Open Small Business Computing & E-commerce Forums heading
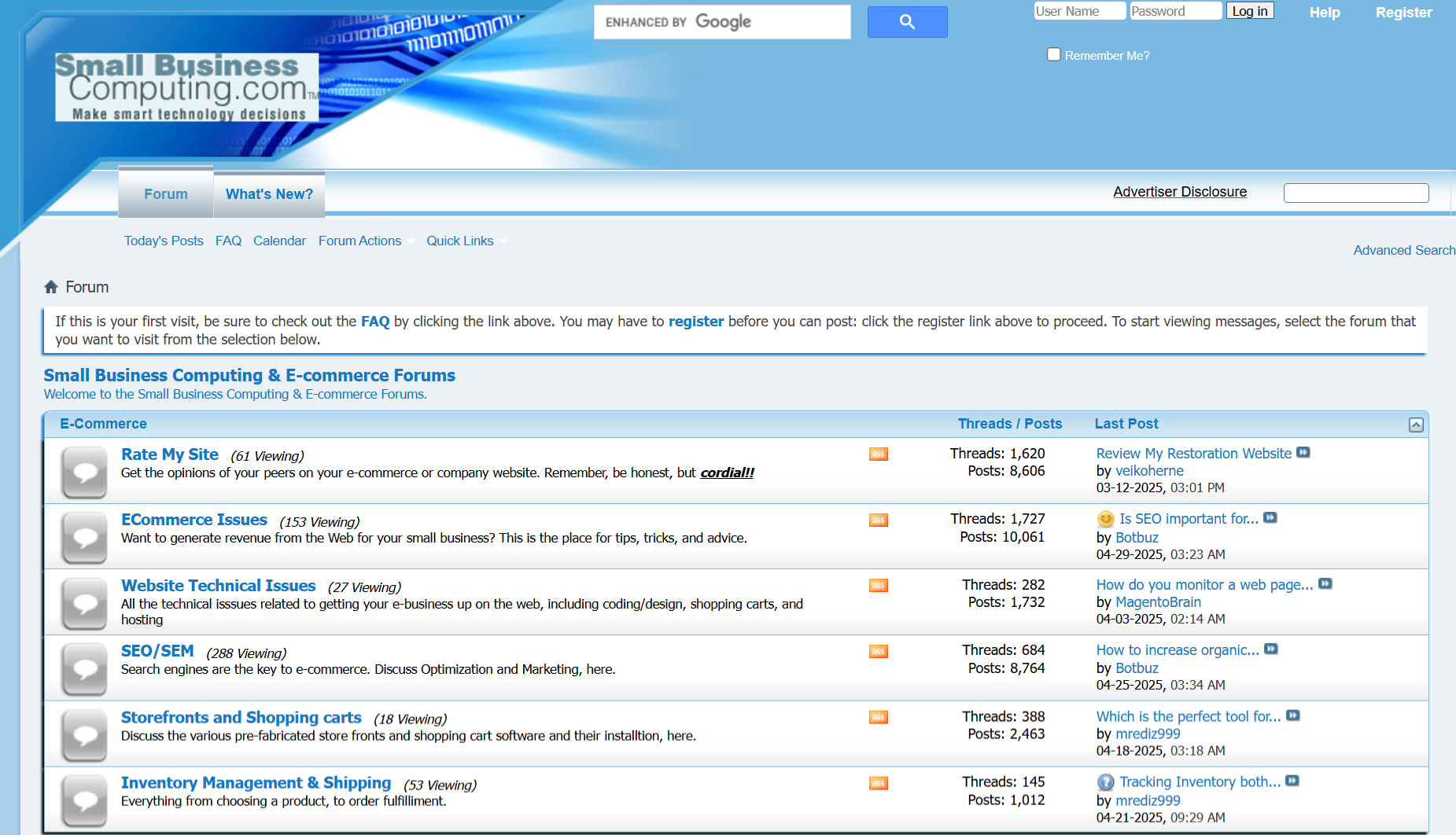The image size is (1456, 835). pos(249,376)
